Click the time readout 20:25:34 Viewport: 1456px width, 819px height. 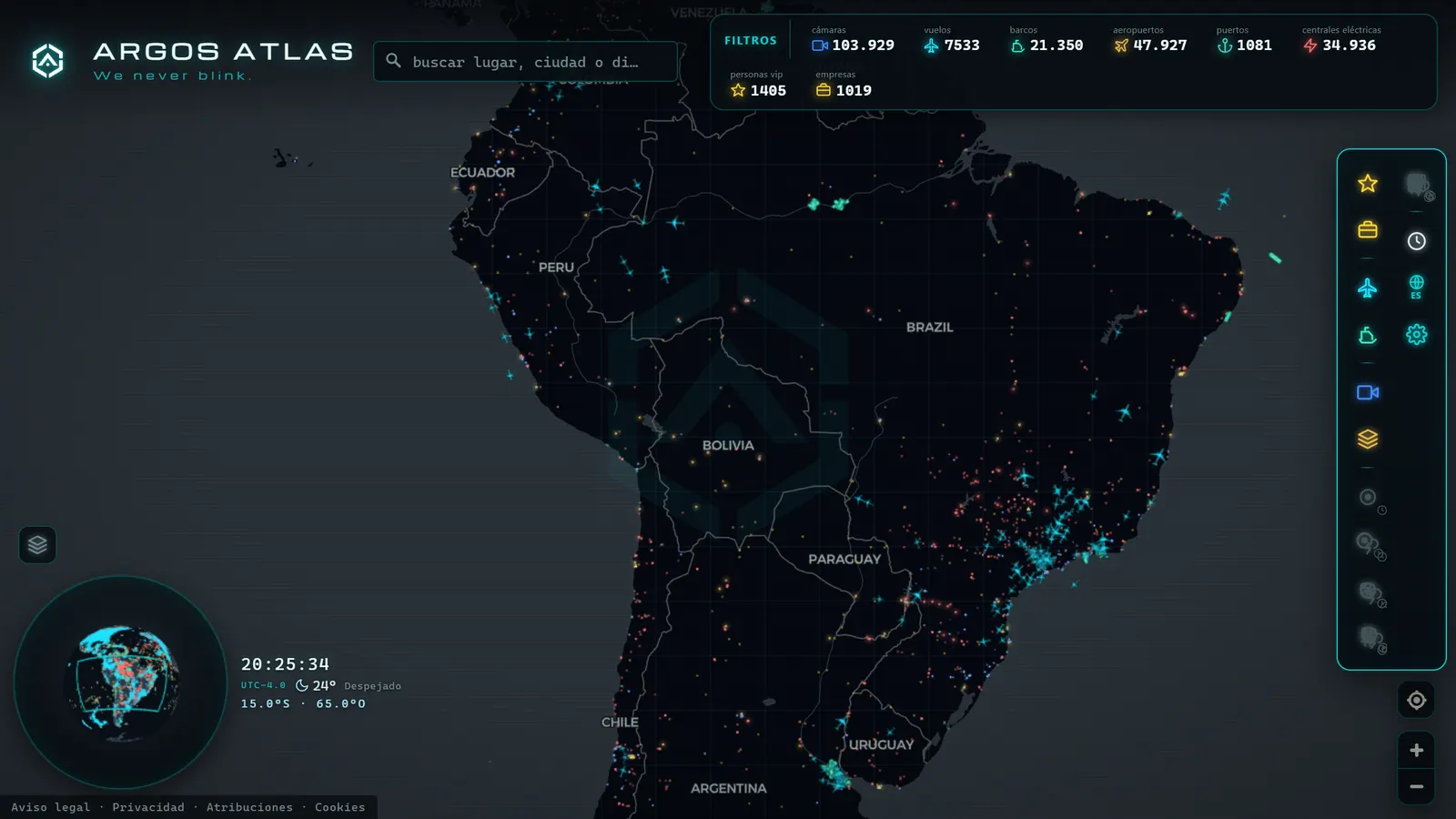click(285, 664)
